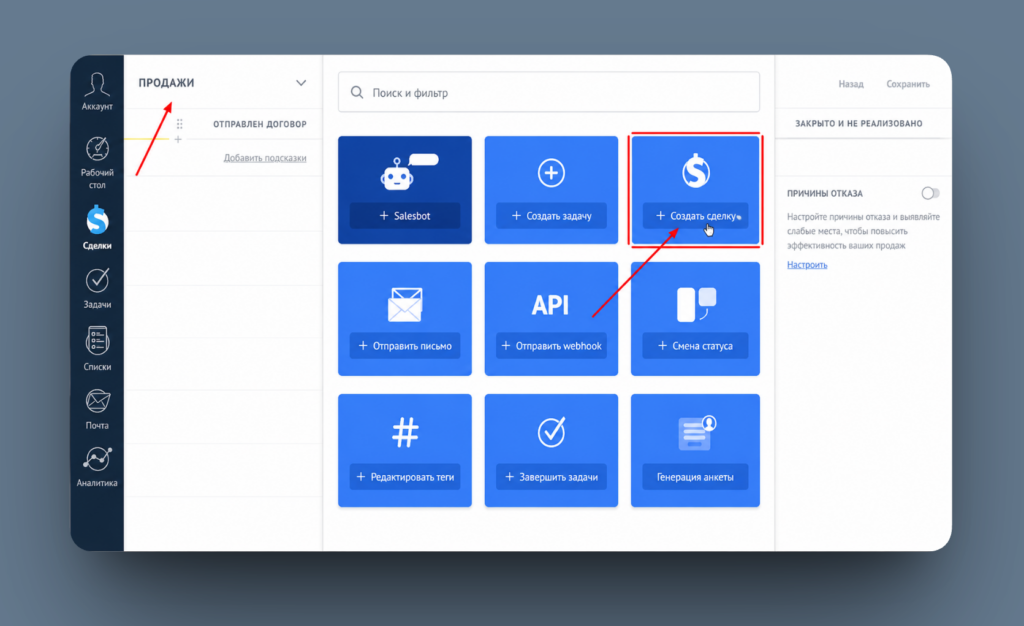The width and height of the screenshot is (1024, 626).
Task: Go to Рабочий стол dashboard icon
Action: click(x=97, y=149)
